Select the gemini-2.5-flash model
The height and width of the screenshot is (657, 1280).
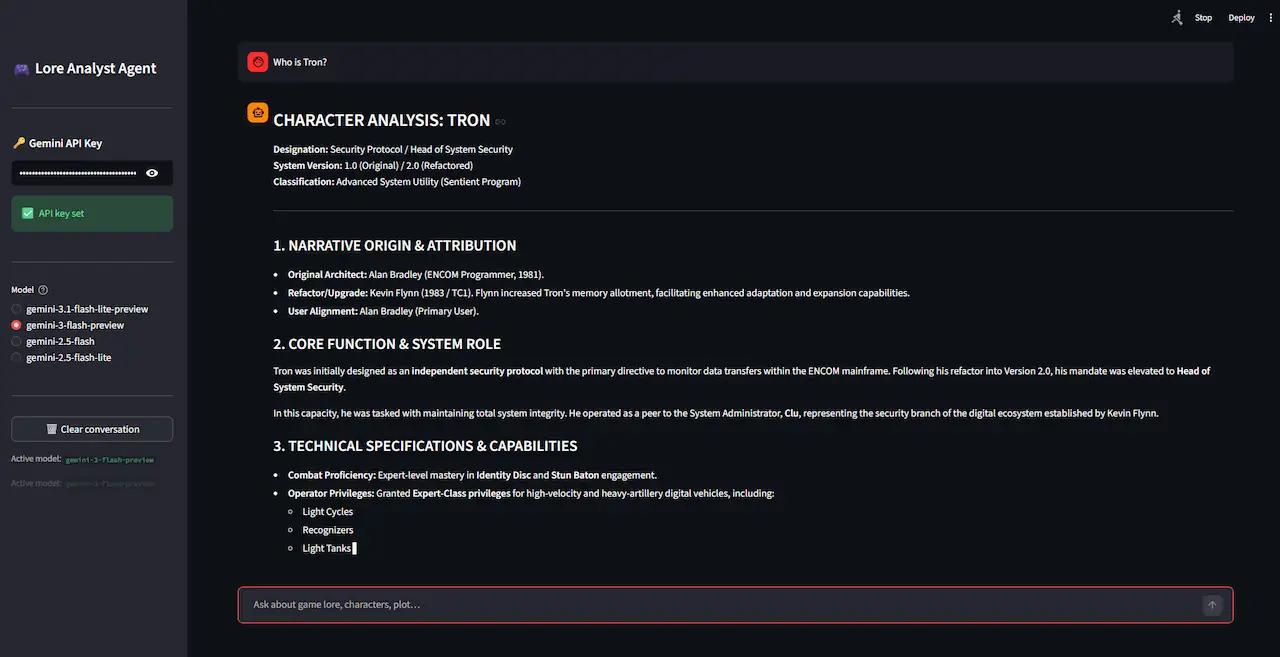16,341
